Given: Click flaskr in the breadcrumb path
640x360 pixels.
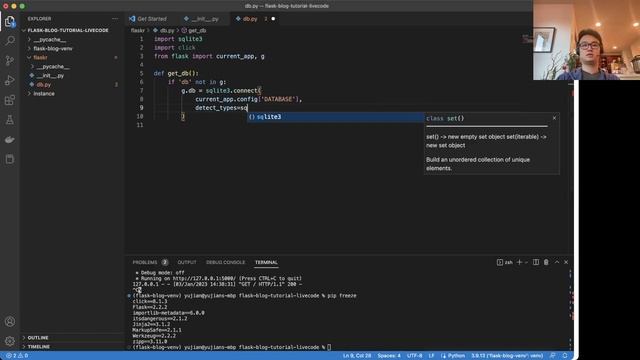Looking at the screenshot, I should pos(138,31).
